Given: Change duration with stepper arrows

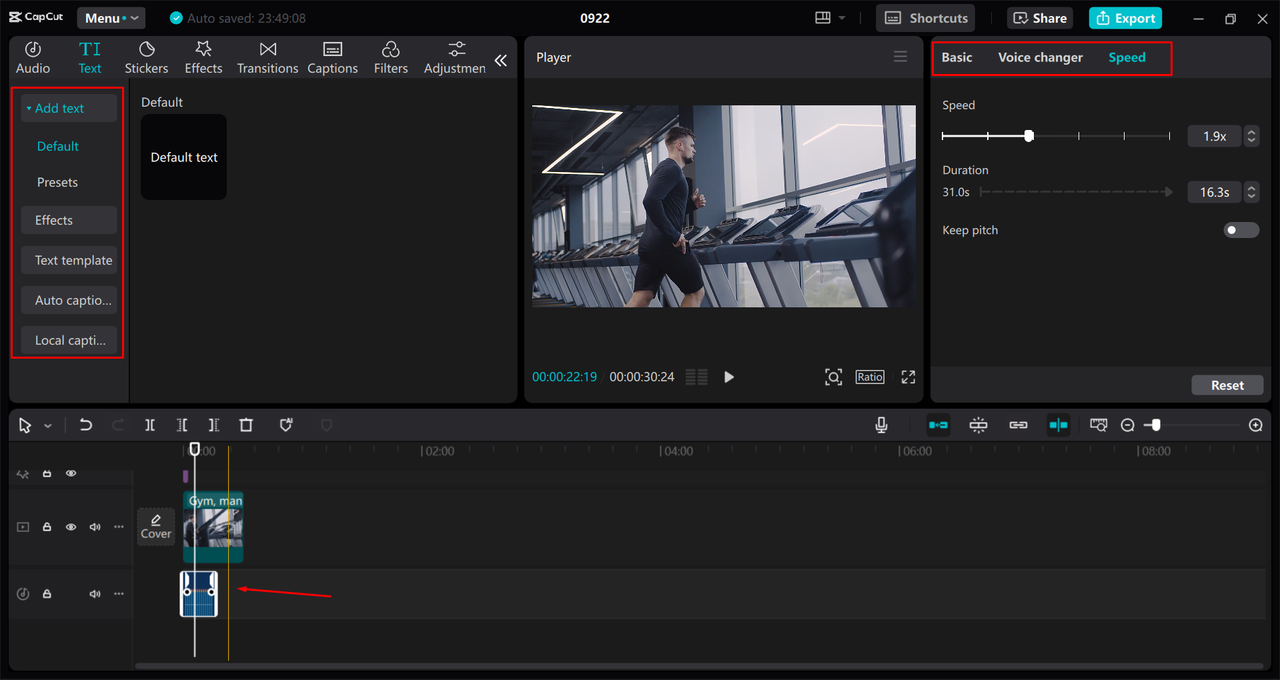Looking at the screenshot, I should pyautogui.click(x=1252, y=192).
